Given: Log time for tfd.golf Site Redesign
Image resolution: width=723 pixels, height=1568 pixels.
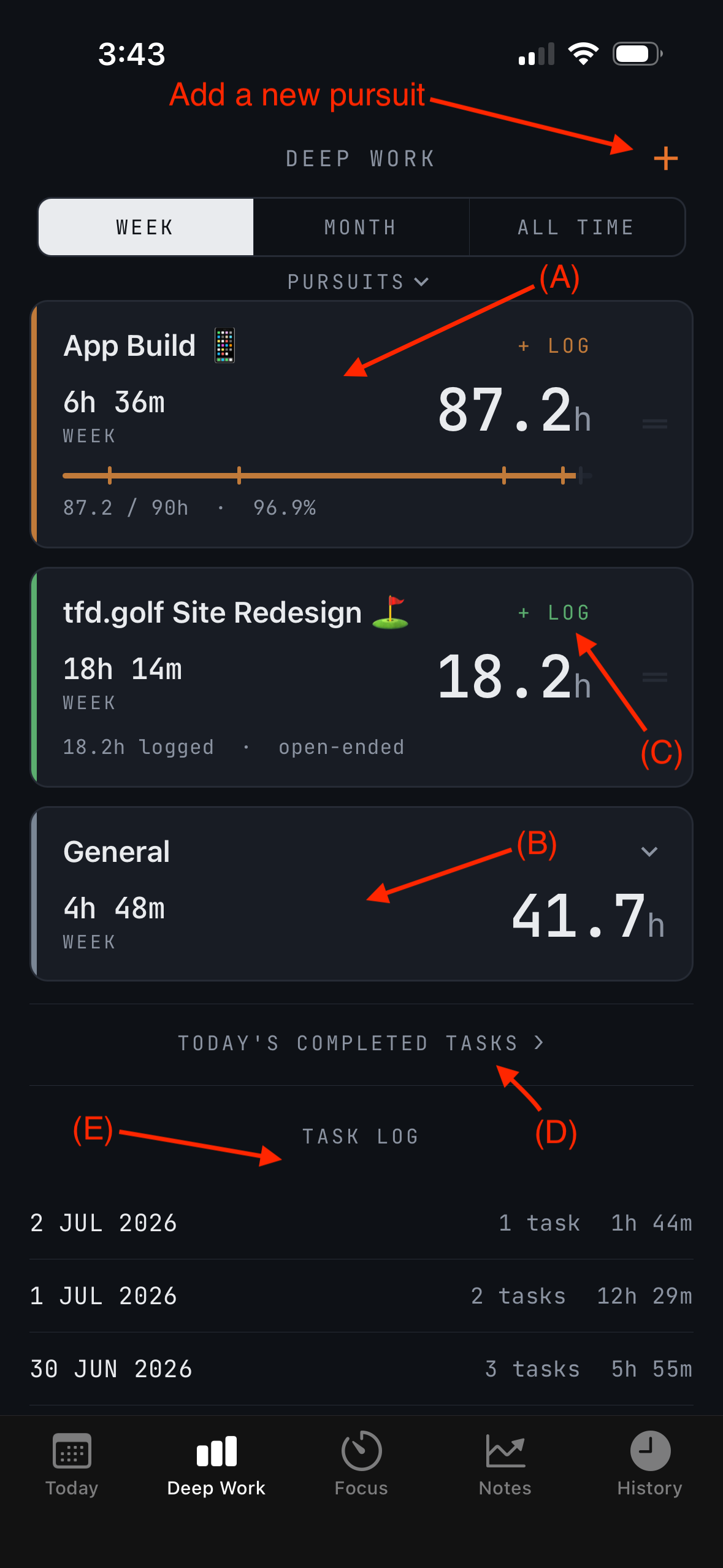Looking at the screenshot, I should 554,613.
